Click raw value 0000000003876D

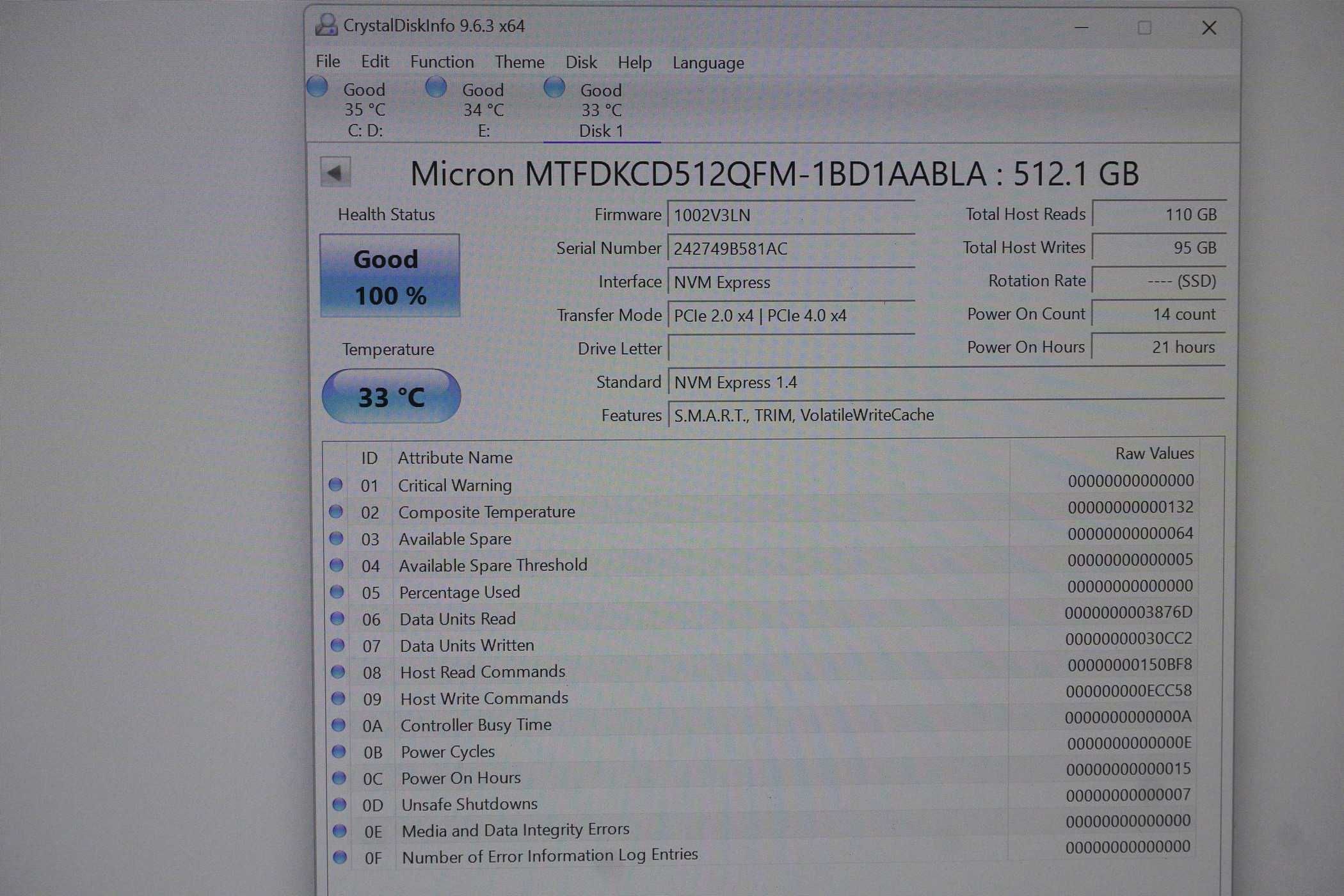coord(1128,612)
